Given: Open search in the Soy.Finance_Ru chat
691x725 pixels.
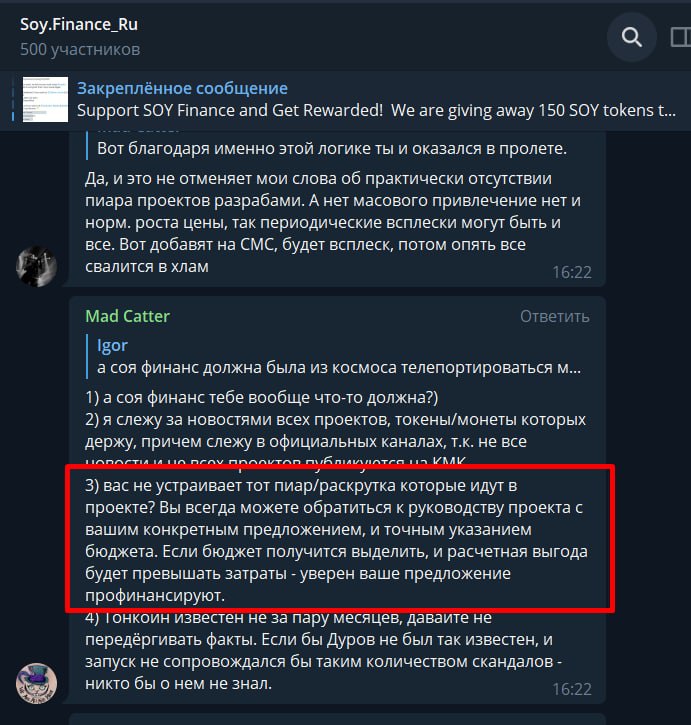Looking at the screenshot, I should click(x=631, y=37).
